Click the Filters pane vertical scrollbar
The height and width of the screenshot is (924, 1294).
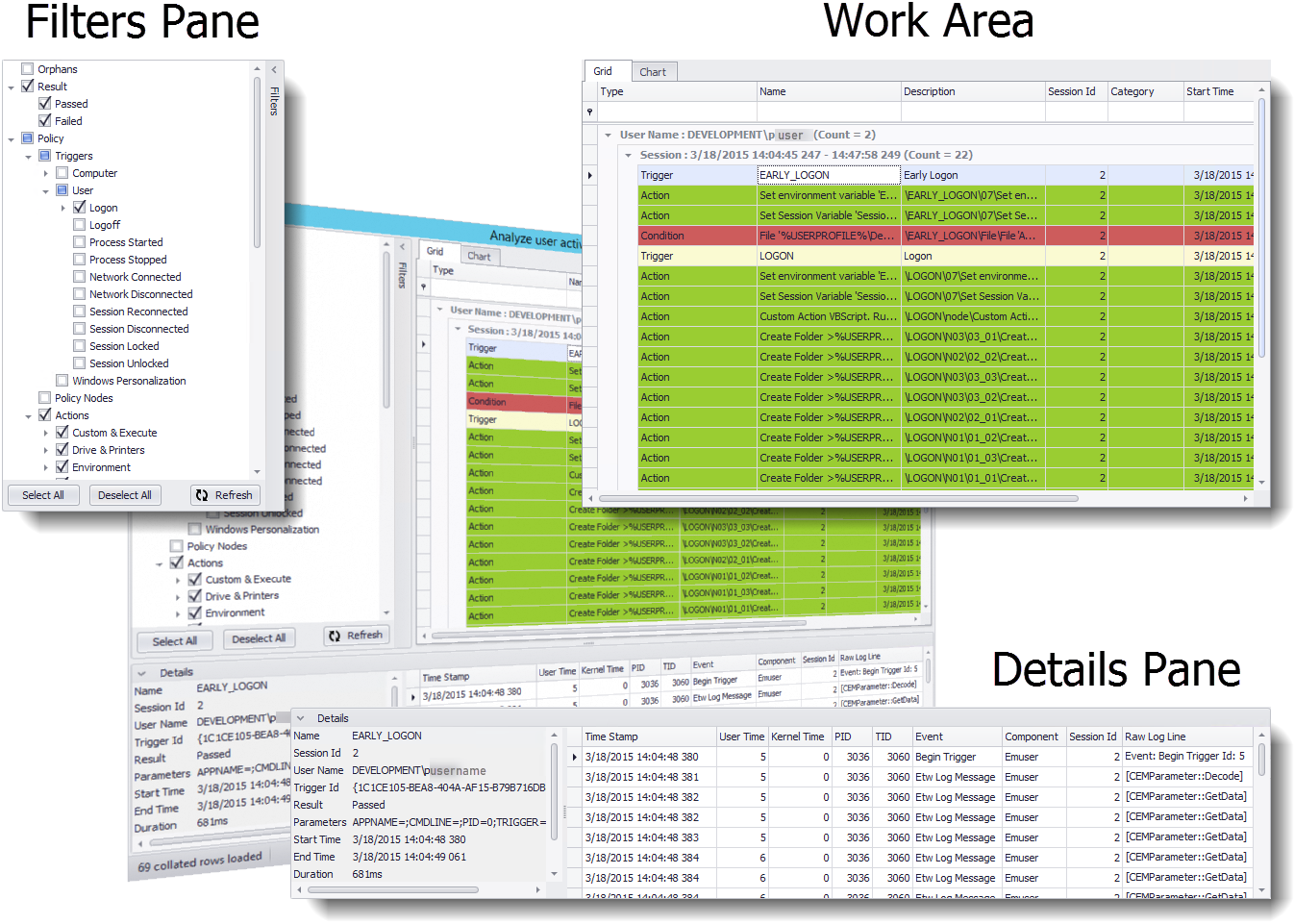[x=258, y=162]
